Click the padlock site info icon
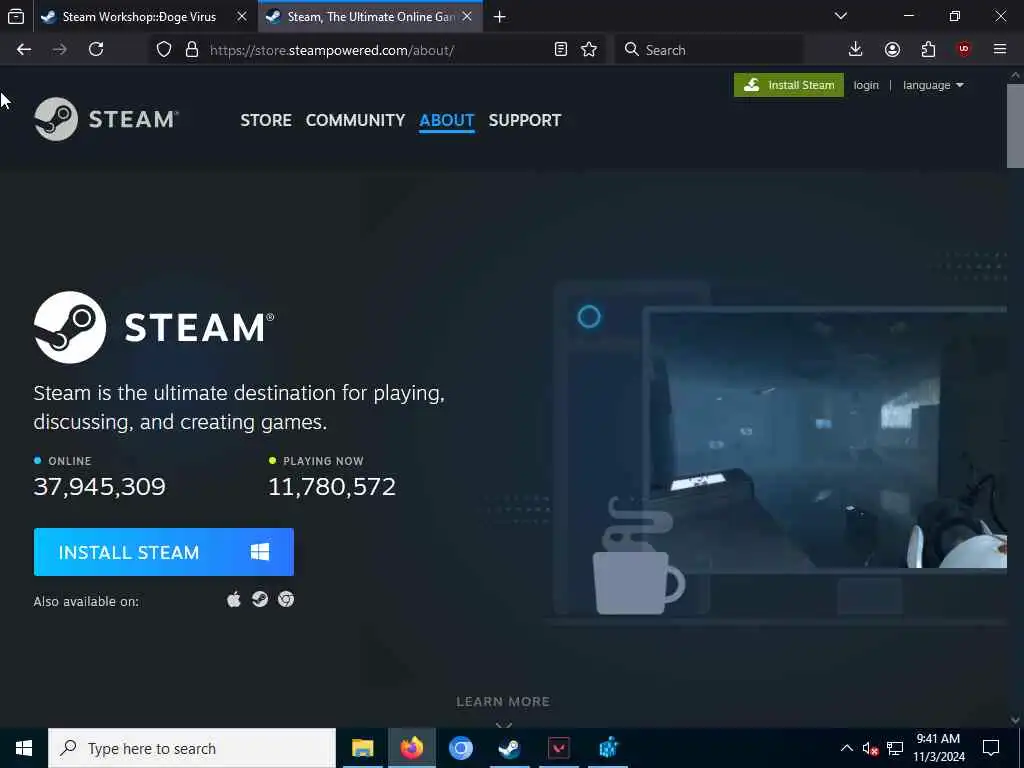 coord(192,50)
